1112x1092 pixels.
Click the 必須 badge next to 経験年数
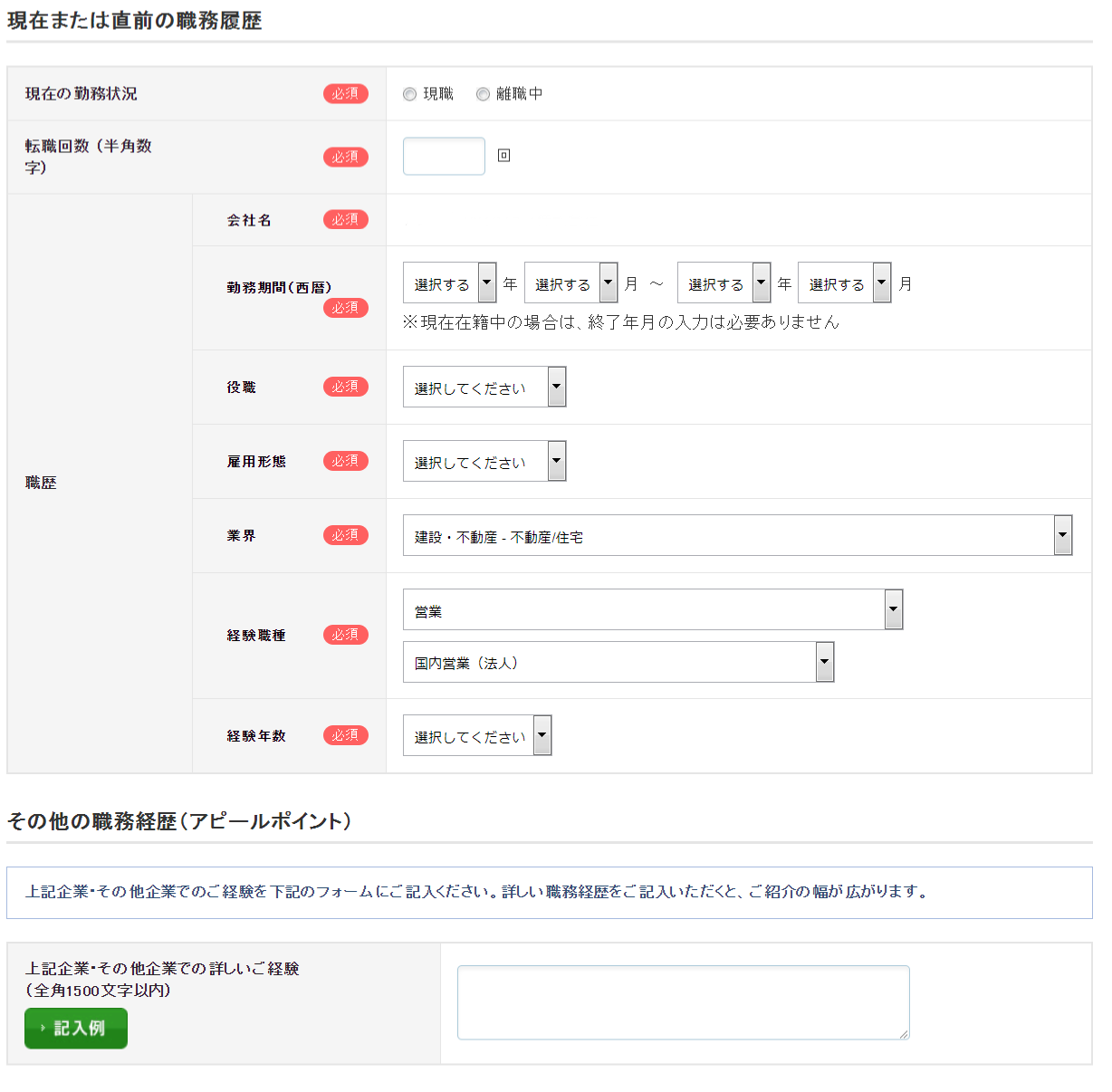tap(346, 735)
